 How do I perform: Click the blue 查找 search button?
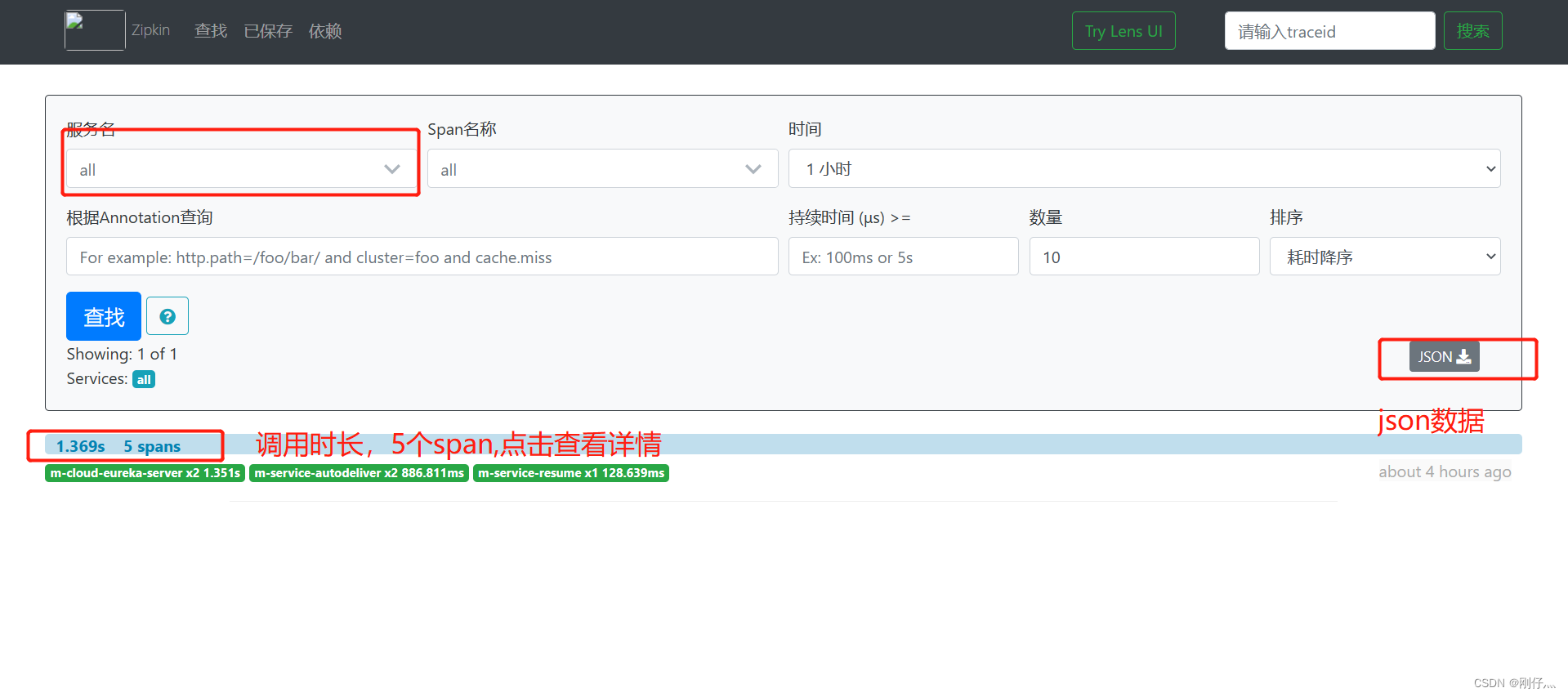pos(104,316)
